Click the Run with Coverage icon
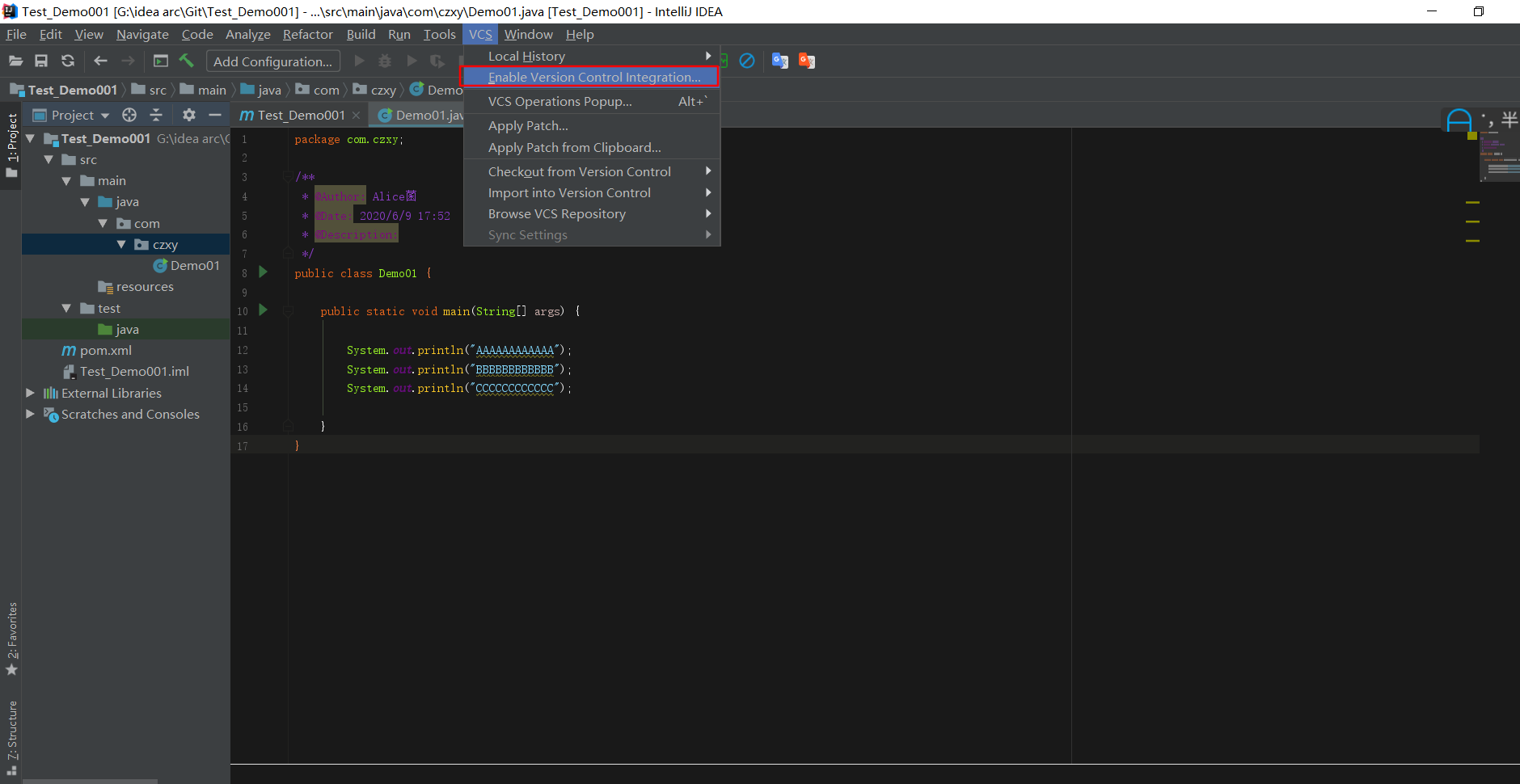The height and width of the screenshot is (784, 1520). pyautogui.click(x=437, y=61)
